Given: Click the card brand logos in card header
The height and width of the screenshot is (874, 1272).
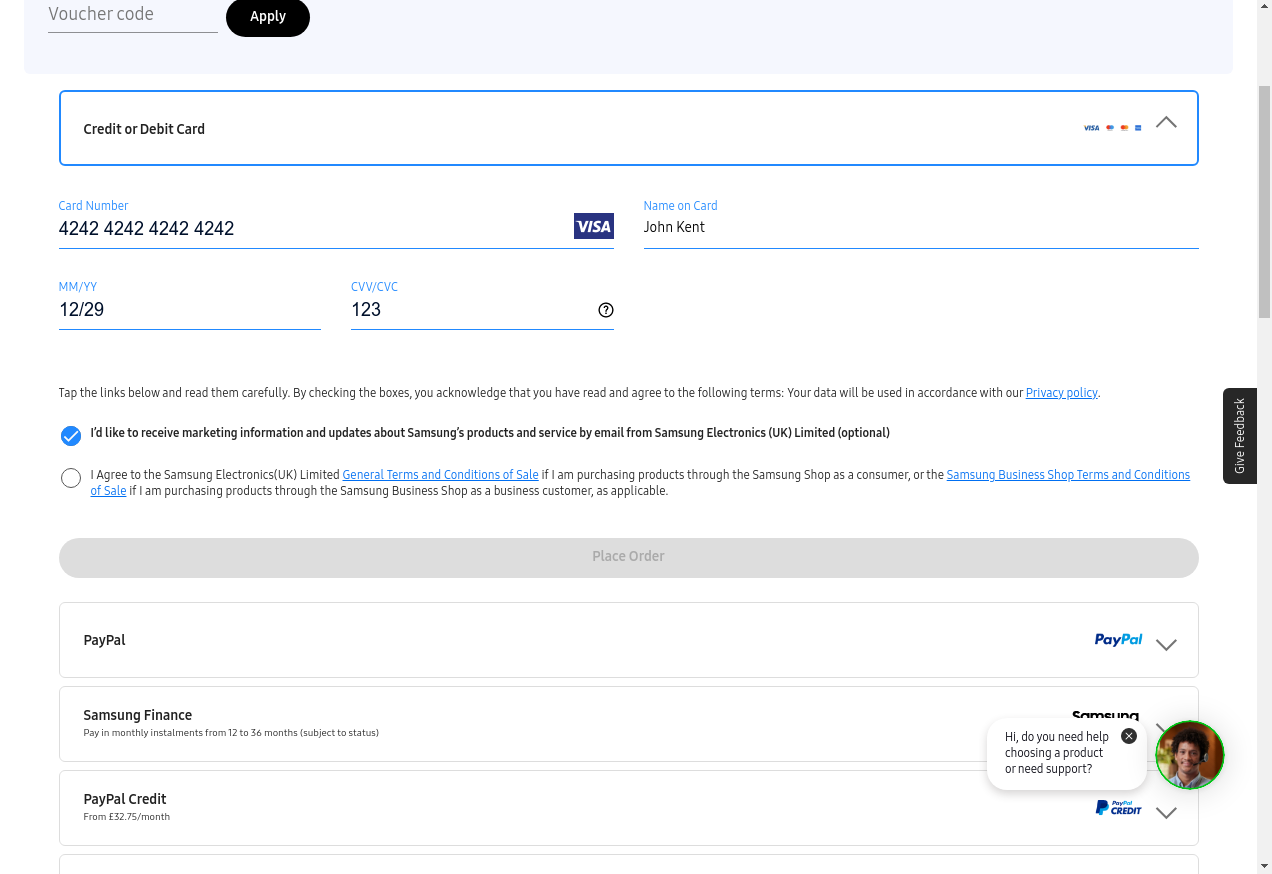Looking at the screenshot, I should [1112, 128].
